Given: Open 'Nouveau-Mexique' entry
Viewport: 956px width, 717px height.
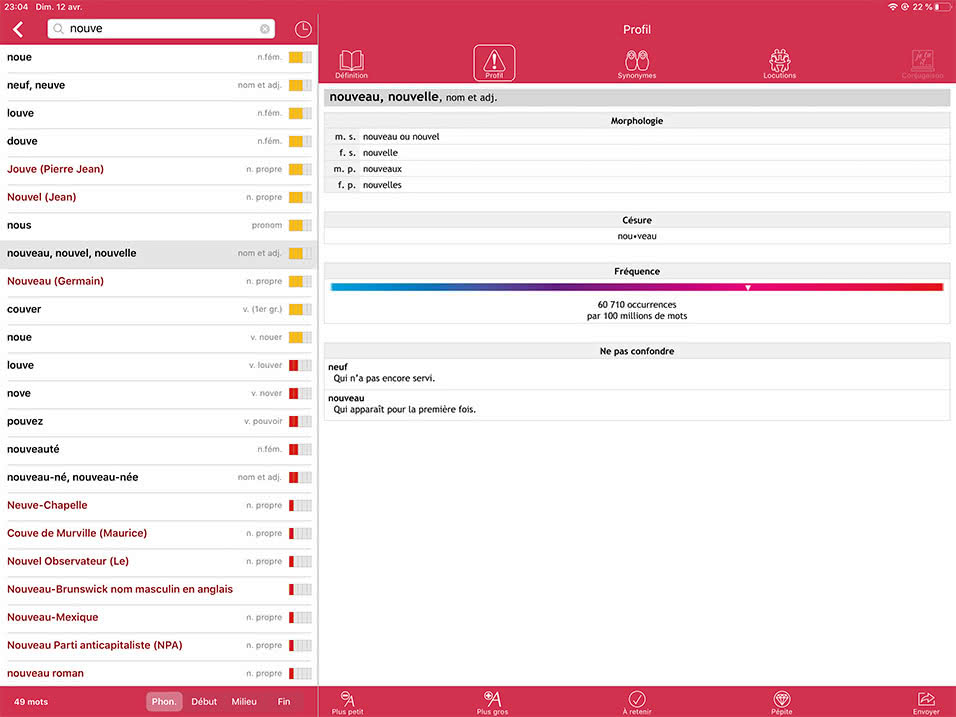Looking at the screenshot, I should click(x=159, y=618).
